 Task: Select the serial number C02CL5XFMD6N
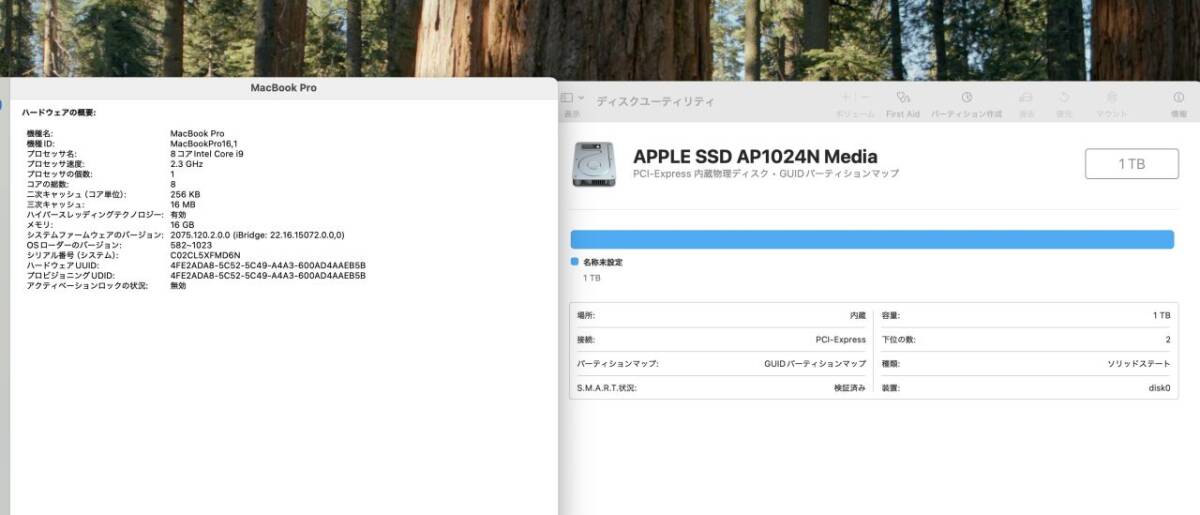(x=205, y=255)
